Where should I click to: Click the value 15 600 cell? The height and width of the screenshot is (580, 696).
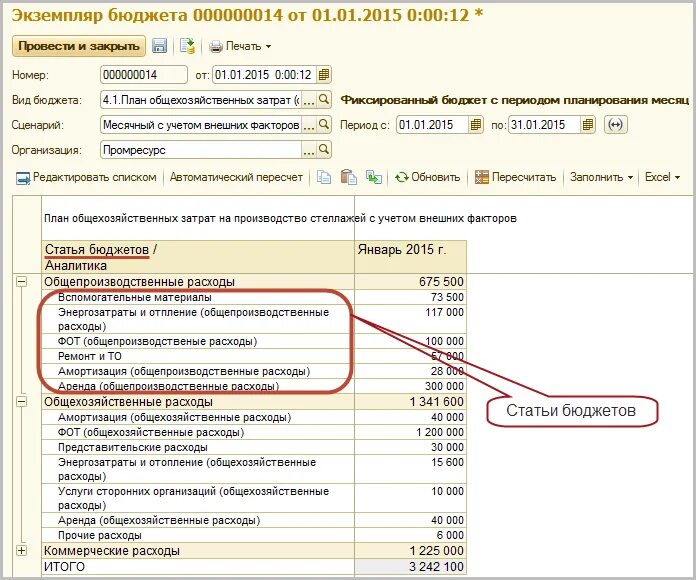[x=411, y=469]
